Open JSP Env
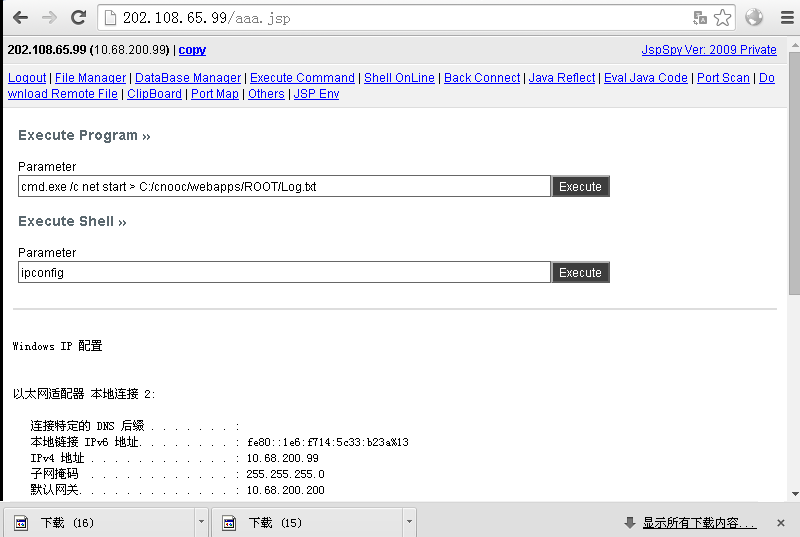This screenshot has height=537, width=800. [x=316, y=94]
